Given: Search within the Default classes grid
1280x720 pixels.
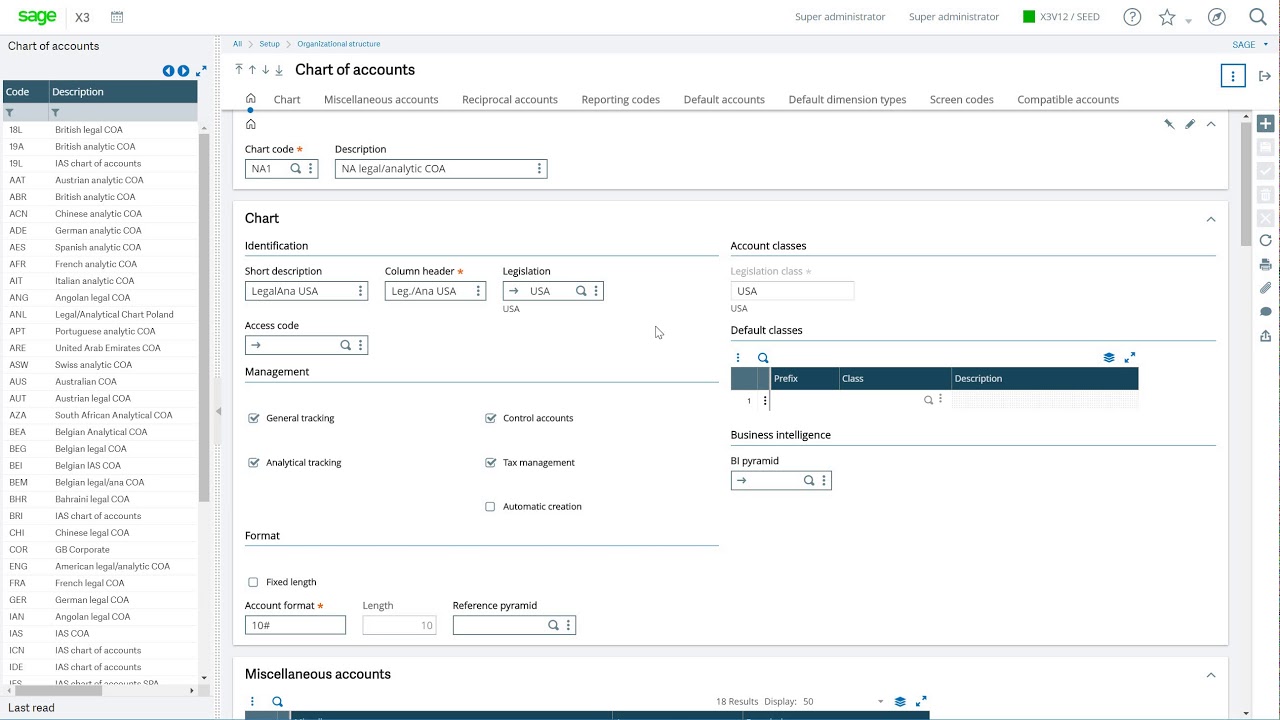Looking at the screenshot, I should pyautogui.click(x=763, y=358).
